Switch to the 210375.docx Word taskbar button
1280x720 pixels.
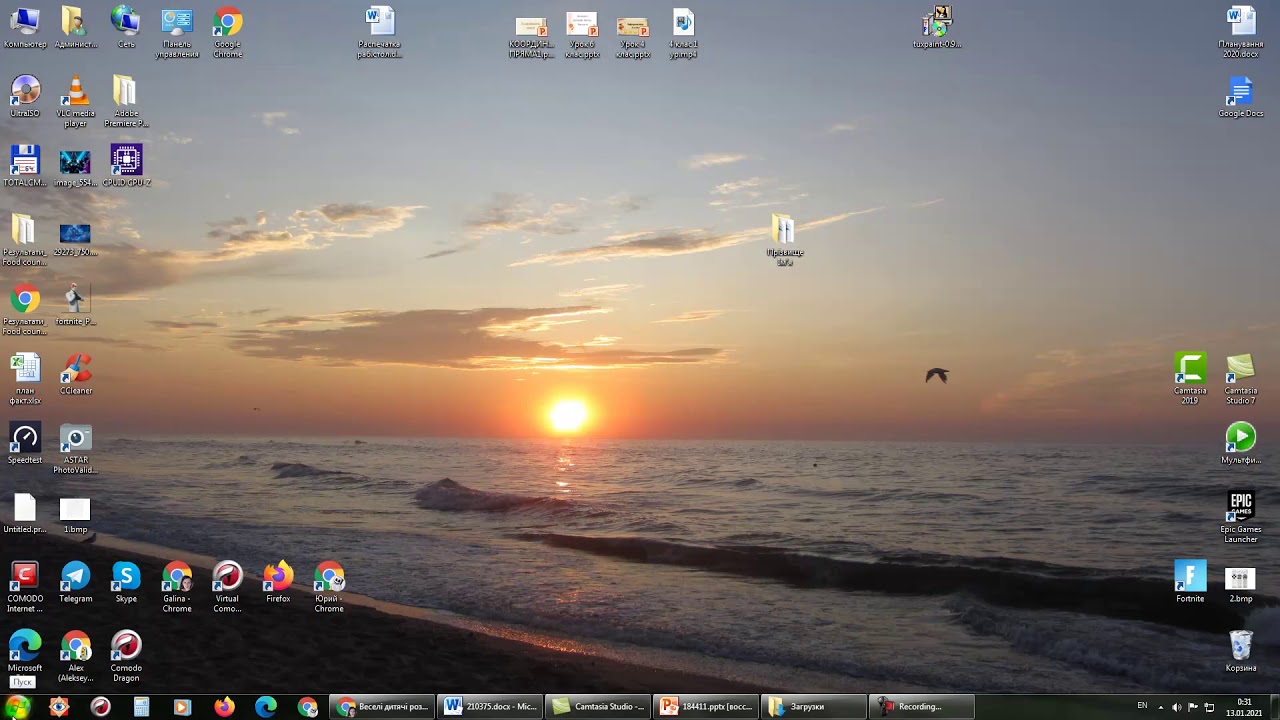click(x=491, y=707)
